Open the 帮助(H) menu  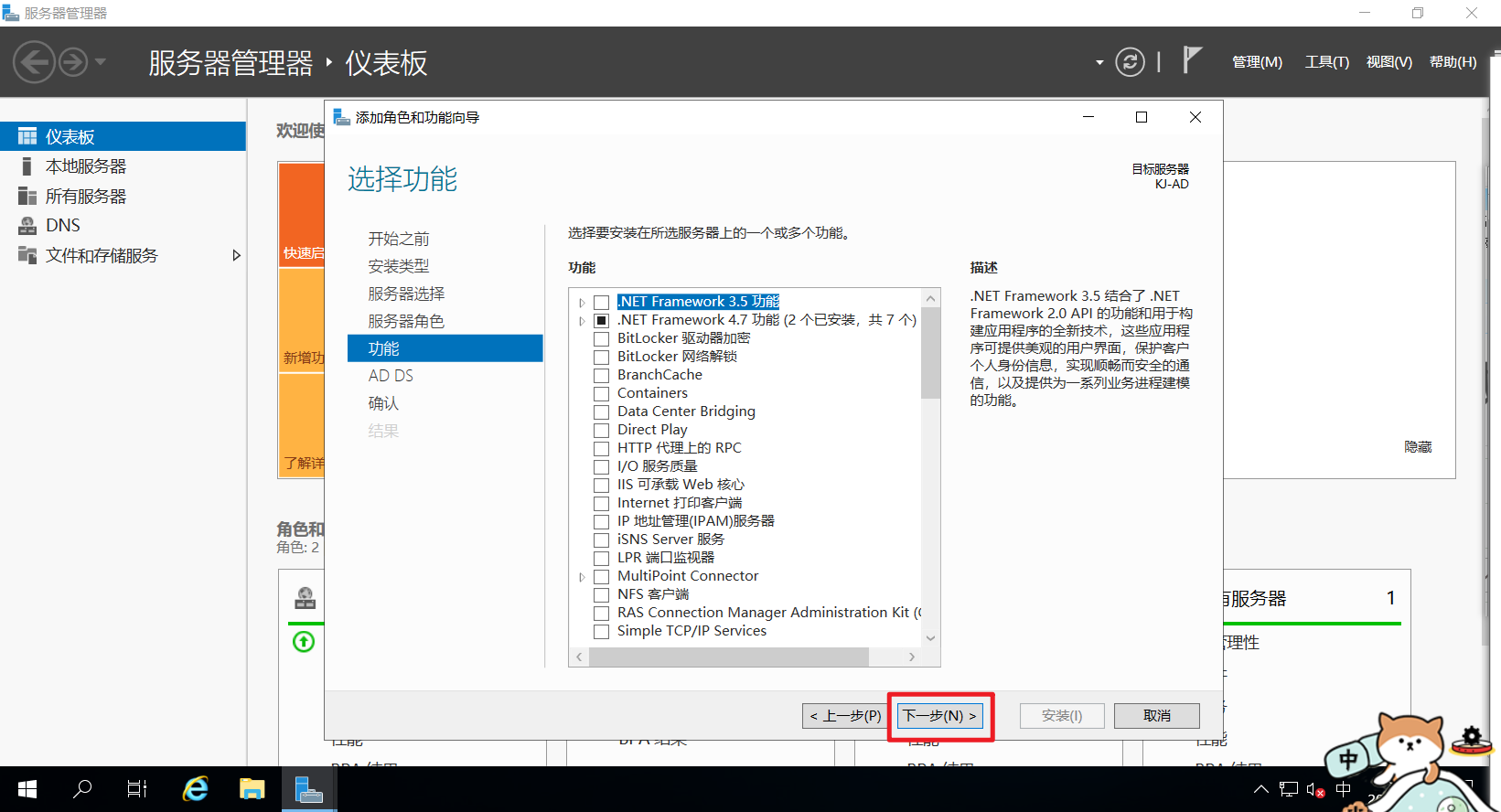[x=1453, y=62]
